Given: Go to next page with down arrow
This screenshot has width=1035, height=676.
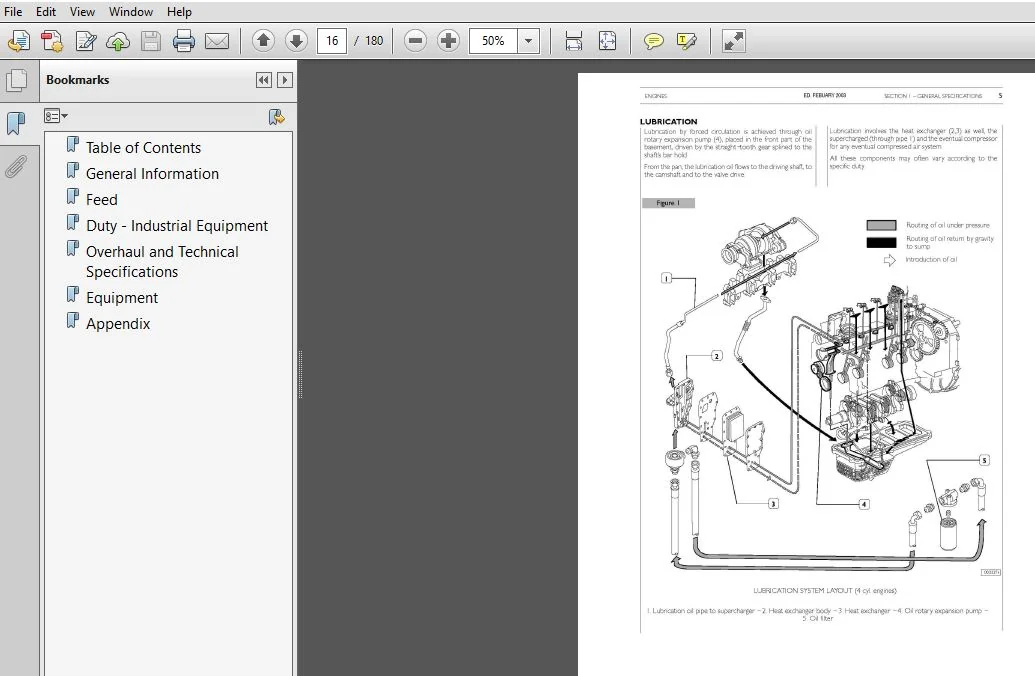Looking at the screenshot, I should pos(296,41).
